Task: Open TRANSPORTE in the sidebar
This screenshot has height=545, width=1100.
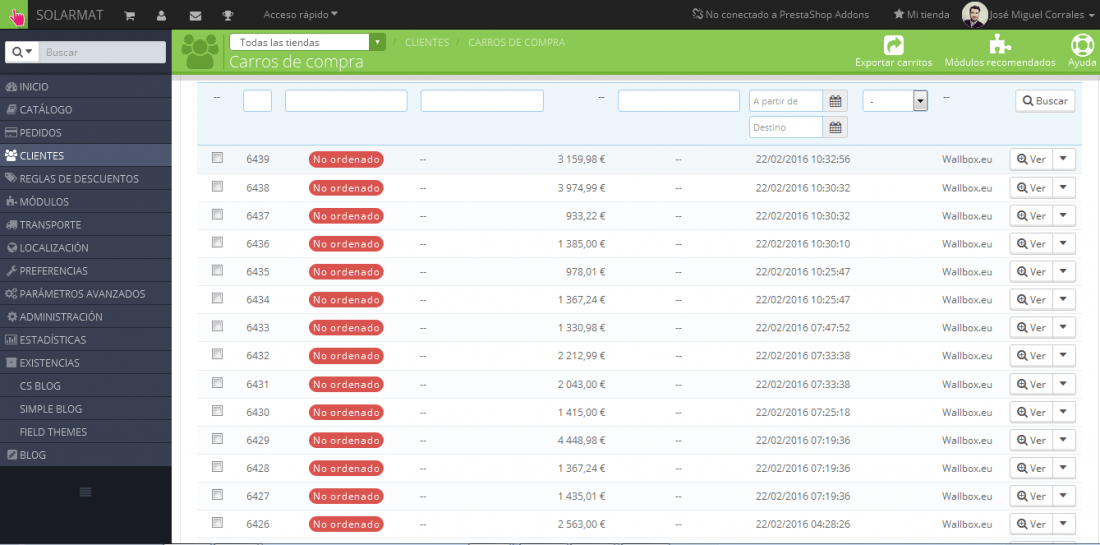Action: [x=86, y=224]
